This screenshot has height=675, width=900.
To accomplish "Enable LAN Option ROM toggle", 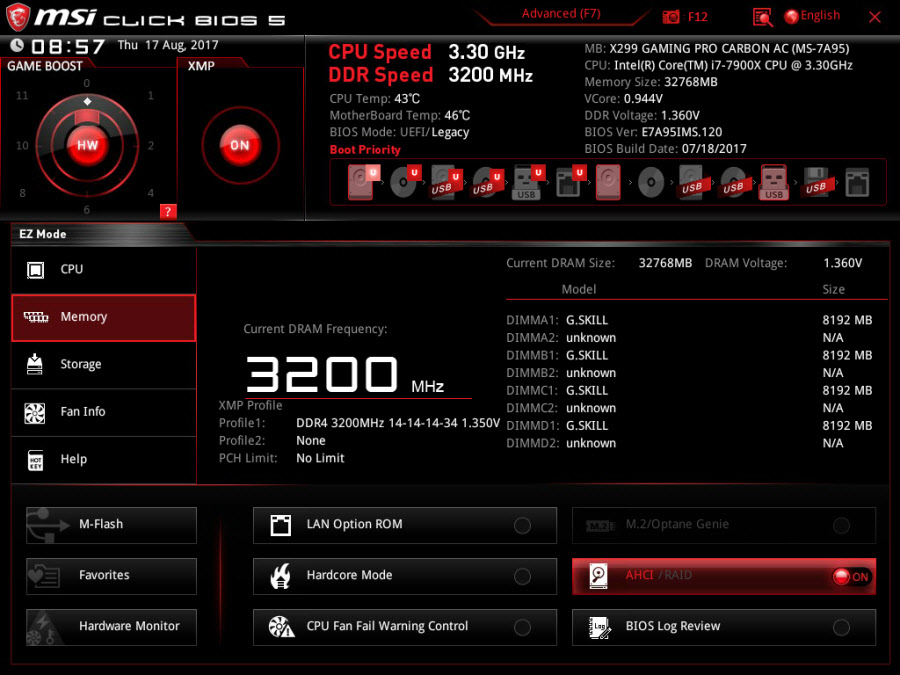I will coord(521,525).
